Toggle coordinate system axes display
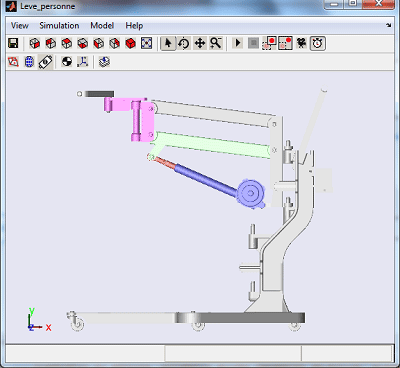Viewport: 400px width, 368px height. 83,62
